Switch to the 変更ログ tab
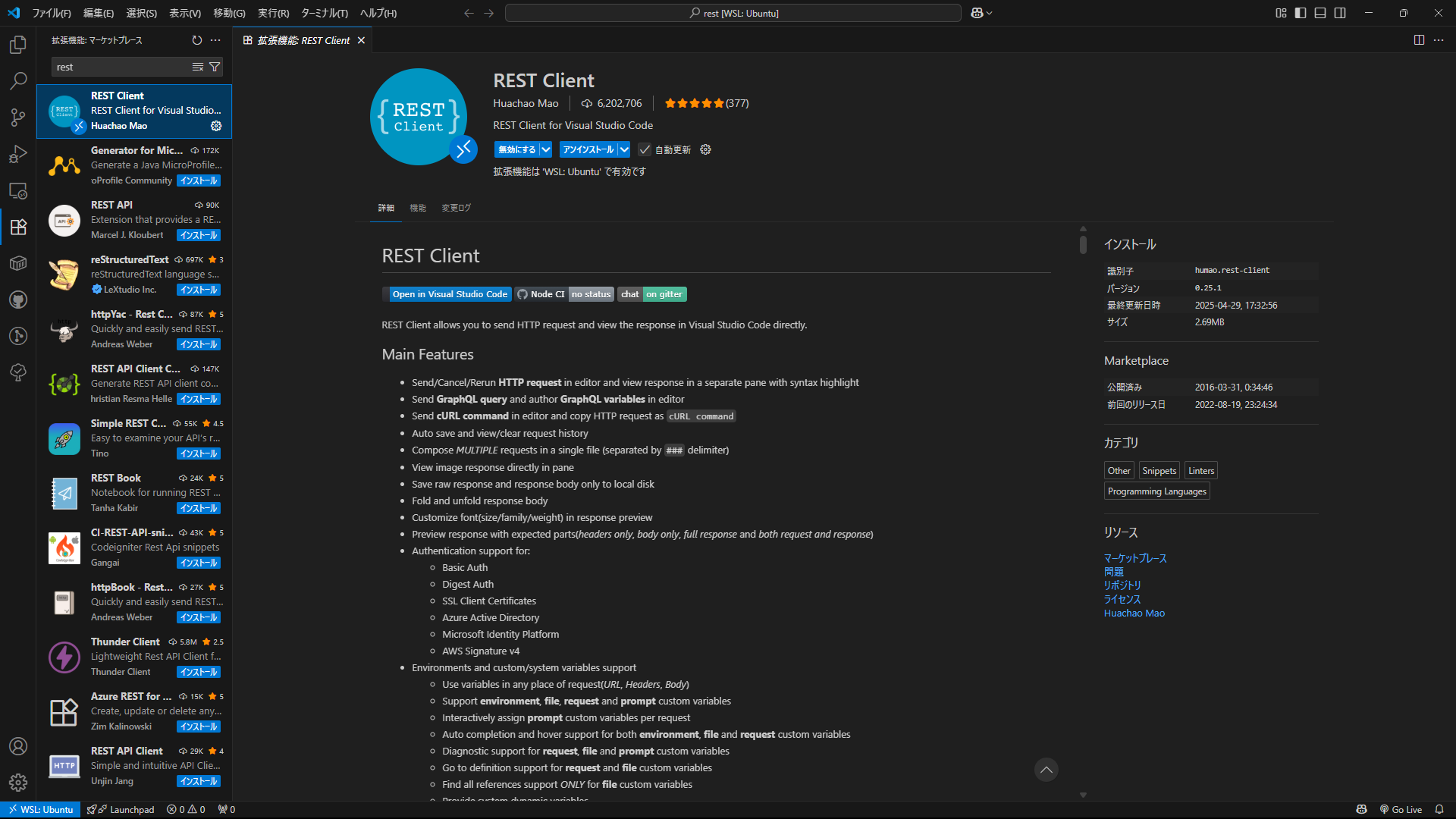The image size is (1456, 819). pyautogui.click(x=455, y=208)
